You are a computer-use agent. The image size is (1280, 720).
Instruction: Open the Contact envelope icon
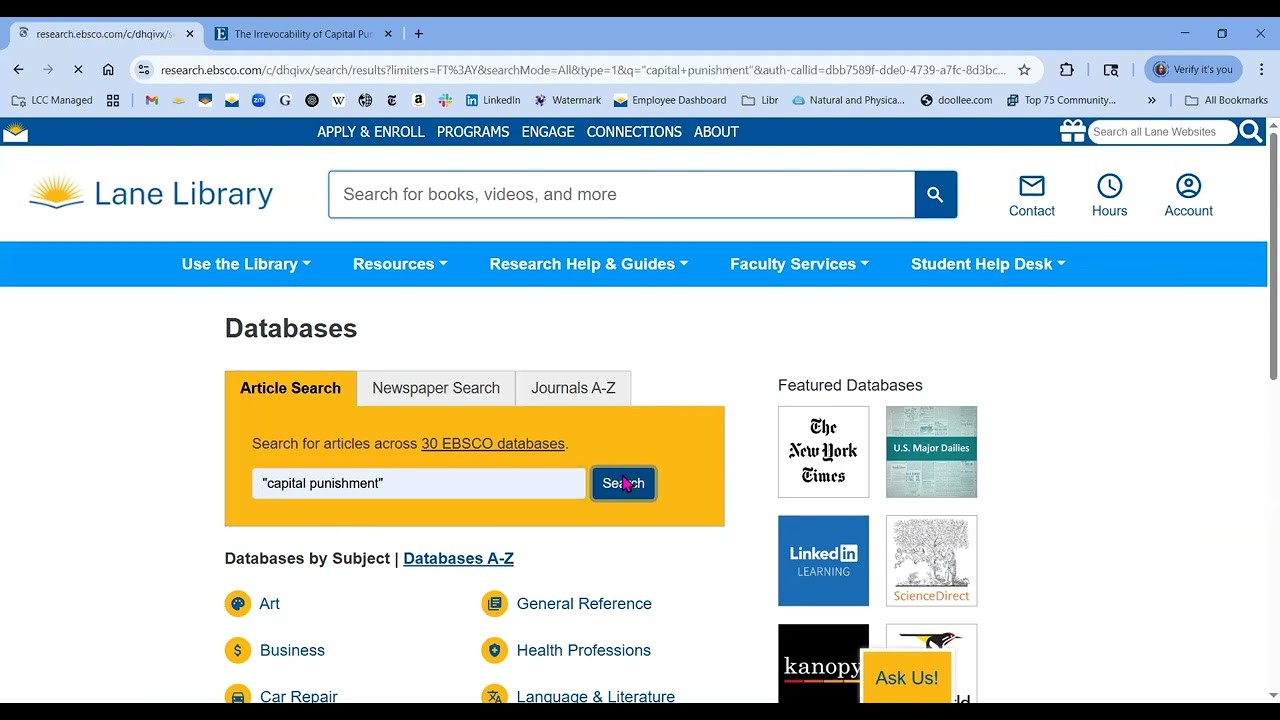click(1032, 186)
